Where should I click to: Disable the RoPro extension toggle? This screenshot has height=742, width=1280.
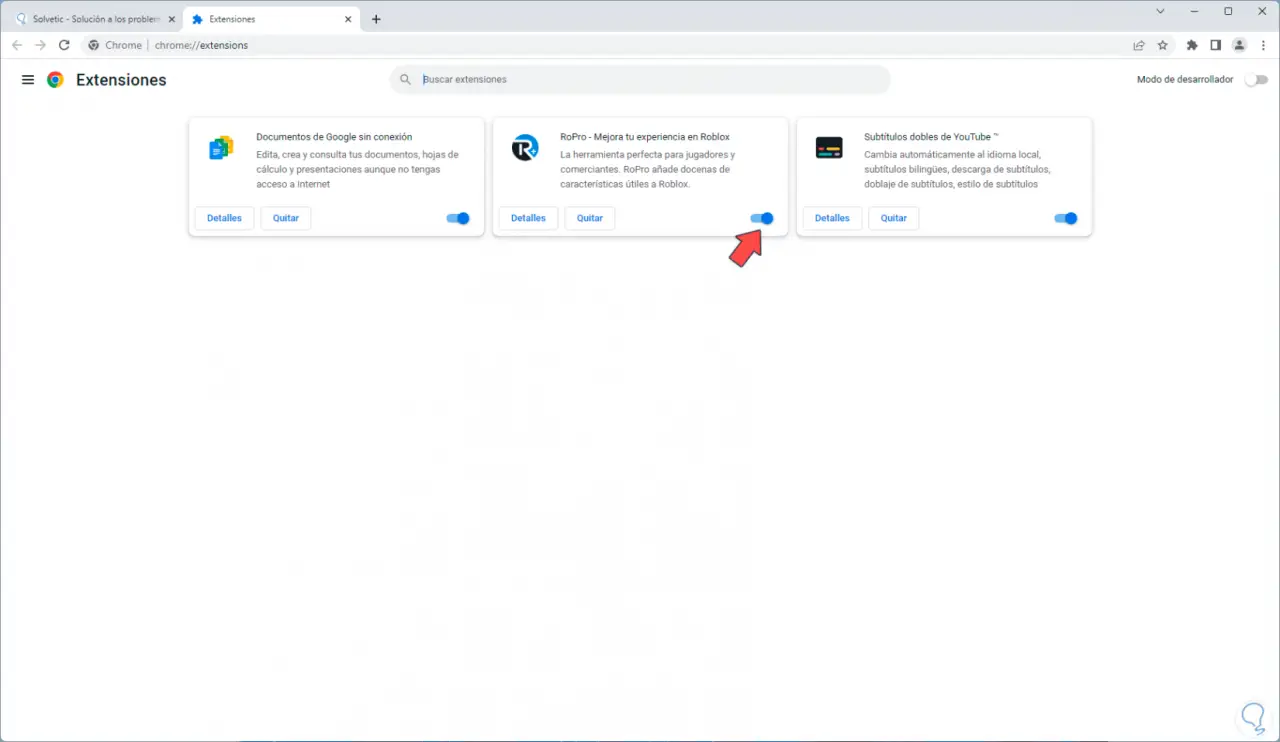(762, 218)
